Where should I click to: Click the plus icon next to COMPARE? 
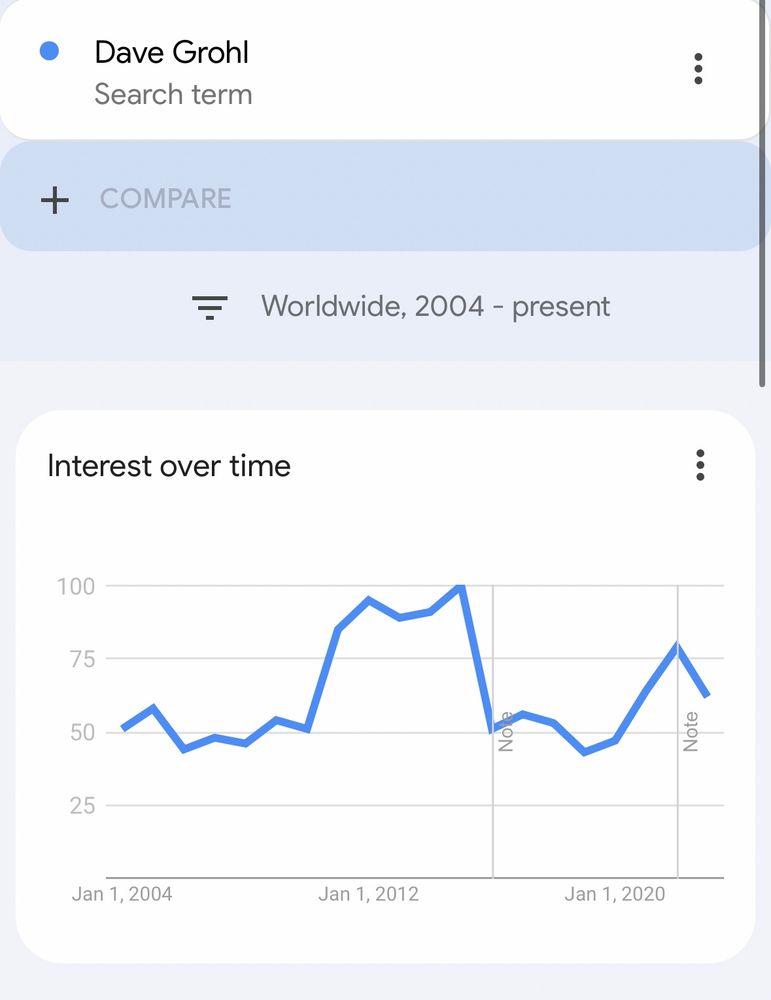[55, 200]
